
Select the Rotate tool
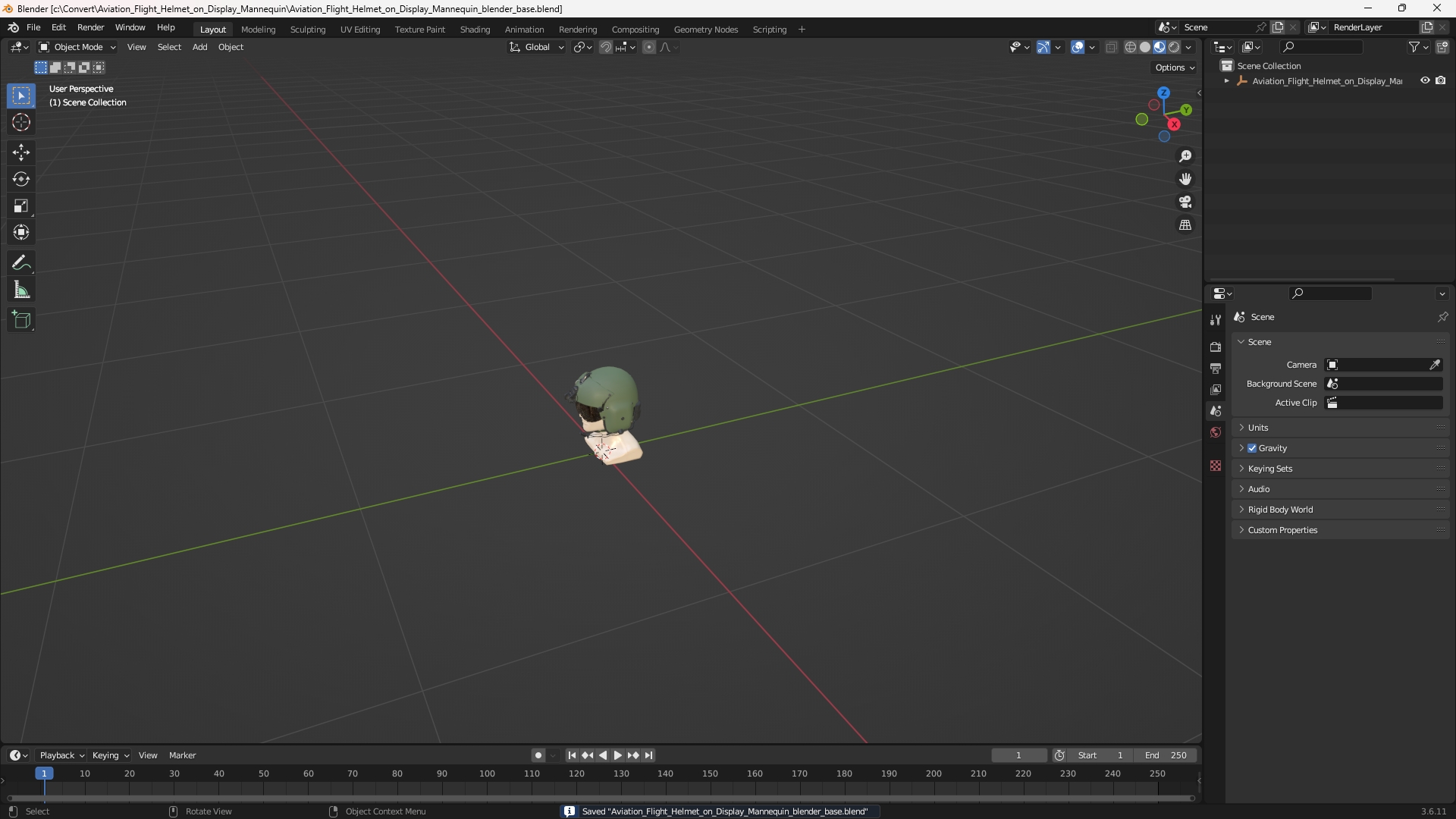coord(21,179)
